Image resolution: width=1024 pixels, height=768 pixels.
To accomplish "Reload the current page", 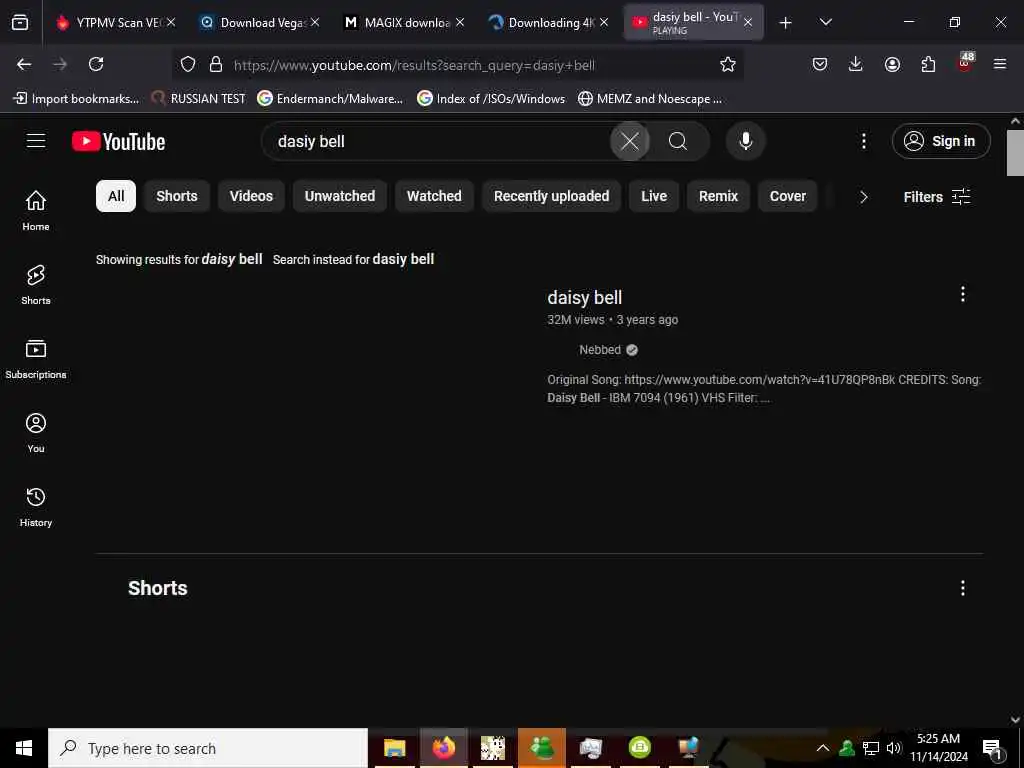I will (x=96, y=64).
